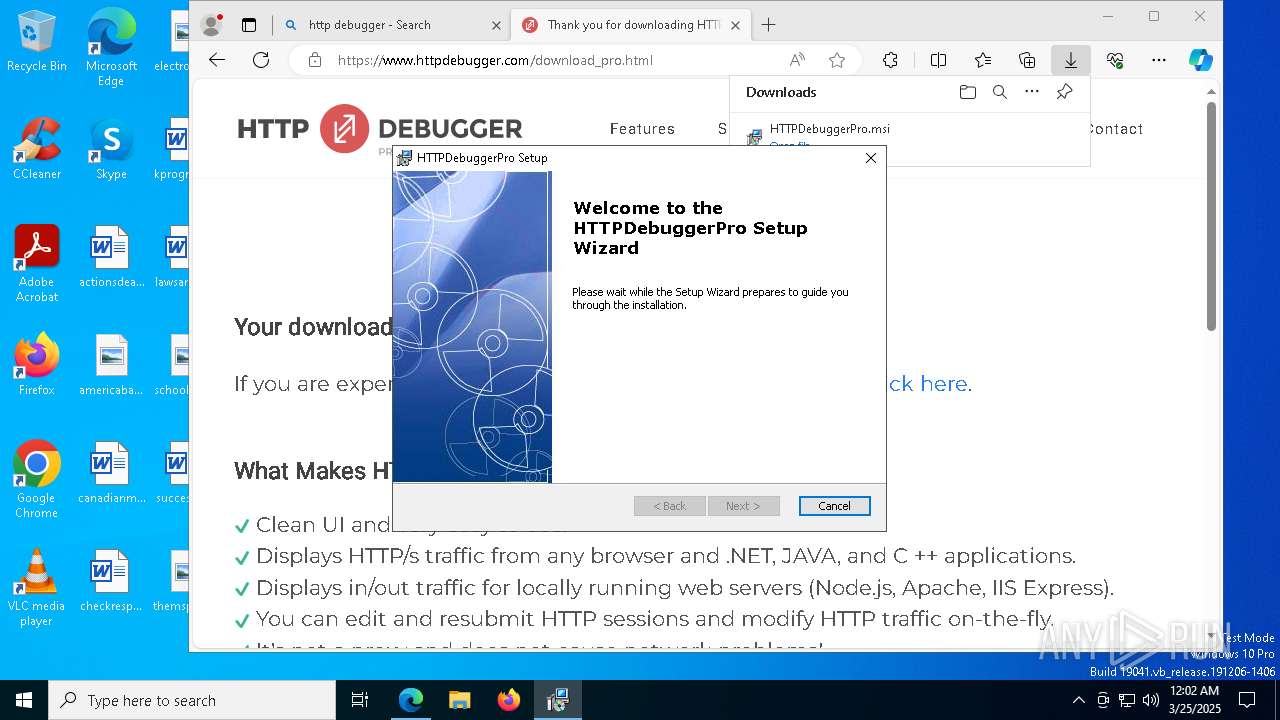Open the notification center icon
Image resolution: width=1280 pixels, height=720 pixels.
coord(1247,700)
